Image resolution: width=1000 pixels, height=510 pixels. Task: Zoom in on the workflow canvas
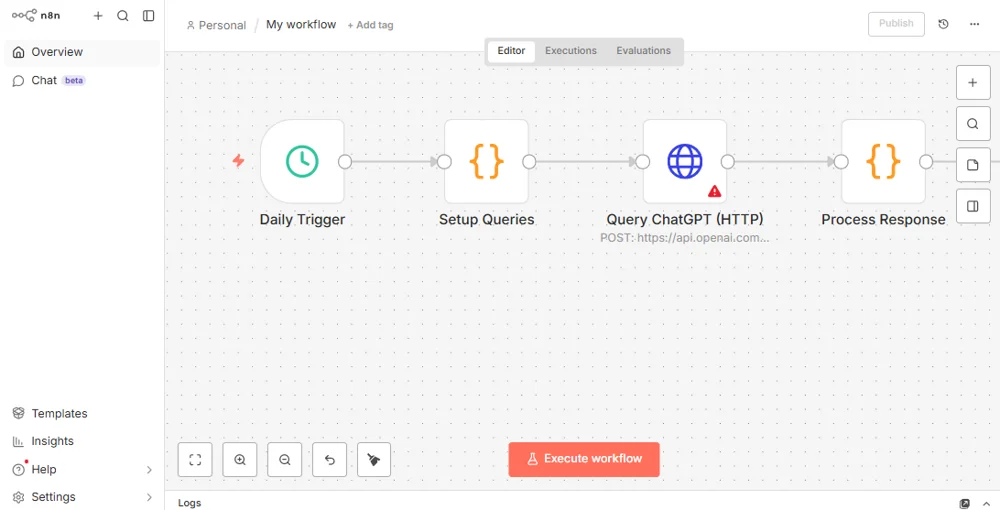pos(240,460)
